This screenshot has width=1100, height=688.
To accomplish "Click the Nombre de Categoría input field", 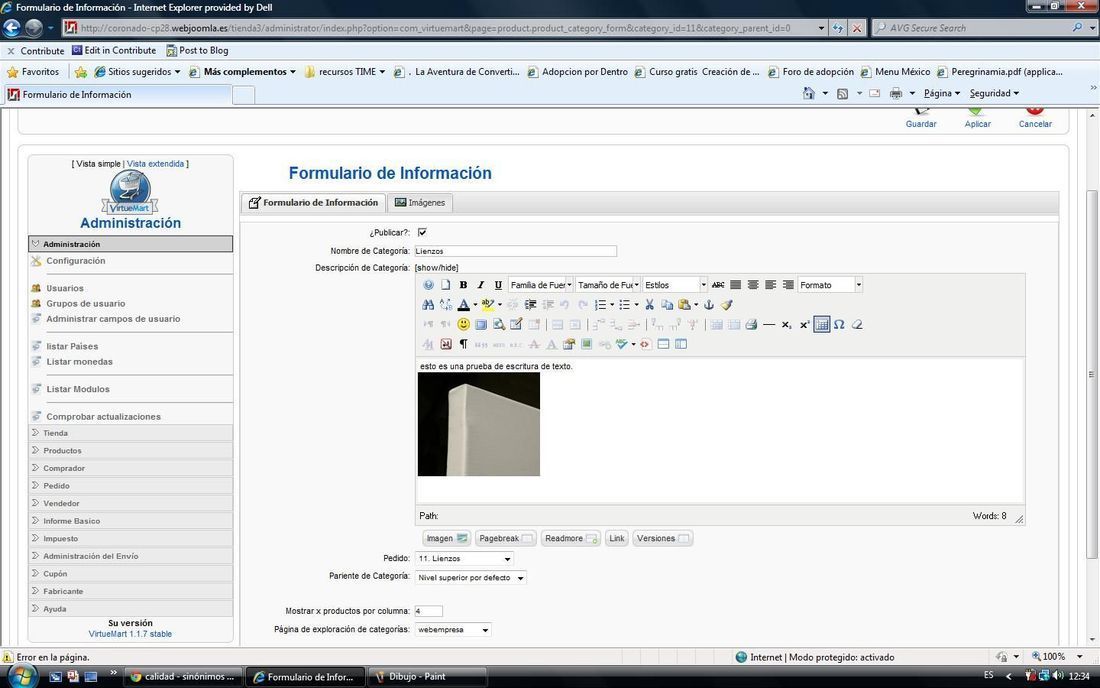I will point(516,251).
